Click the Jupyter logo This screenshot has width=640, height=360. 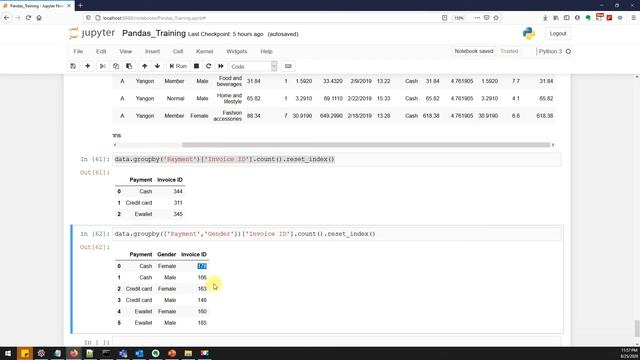click(x=92, y=33)
